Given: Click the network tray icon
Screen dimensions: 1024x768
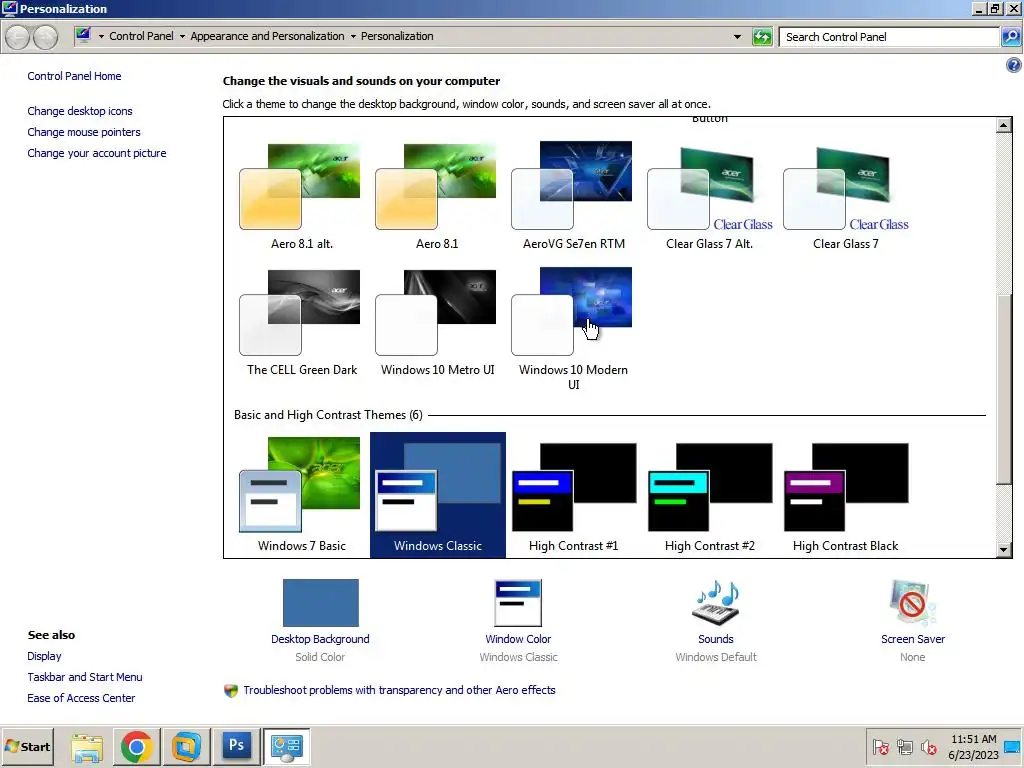Looking at the screenshot, I should tap(904, 746).
